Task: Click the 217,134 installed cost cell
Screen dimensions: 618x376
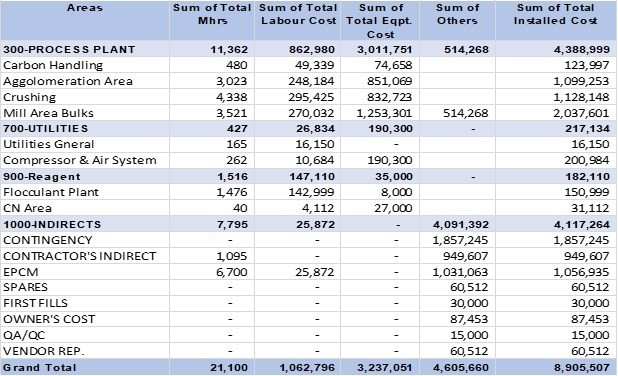Action: [x=587, y=129]
